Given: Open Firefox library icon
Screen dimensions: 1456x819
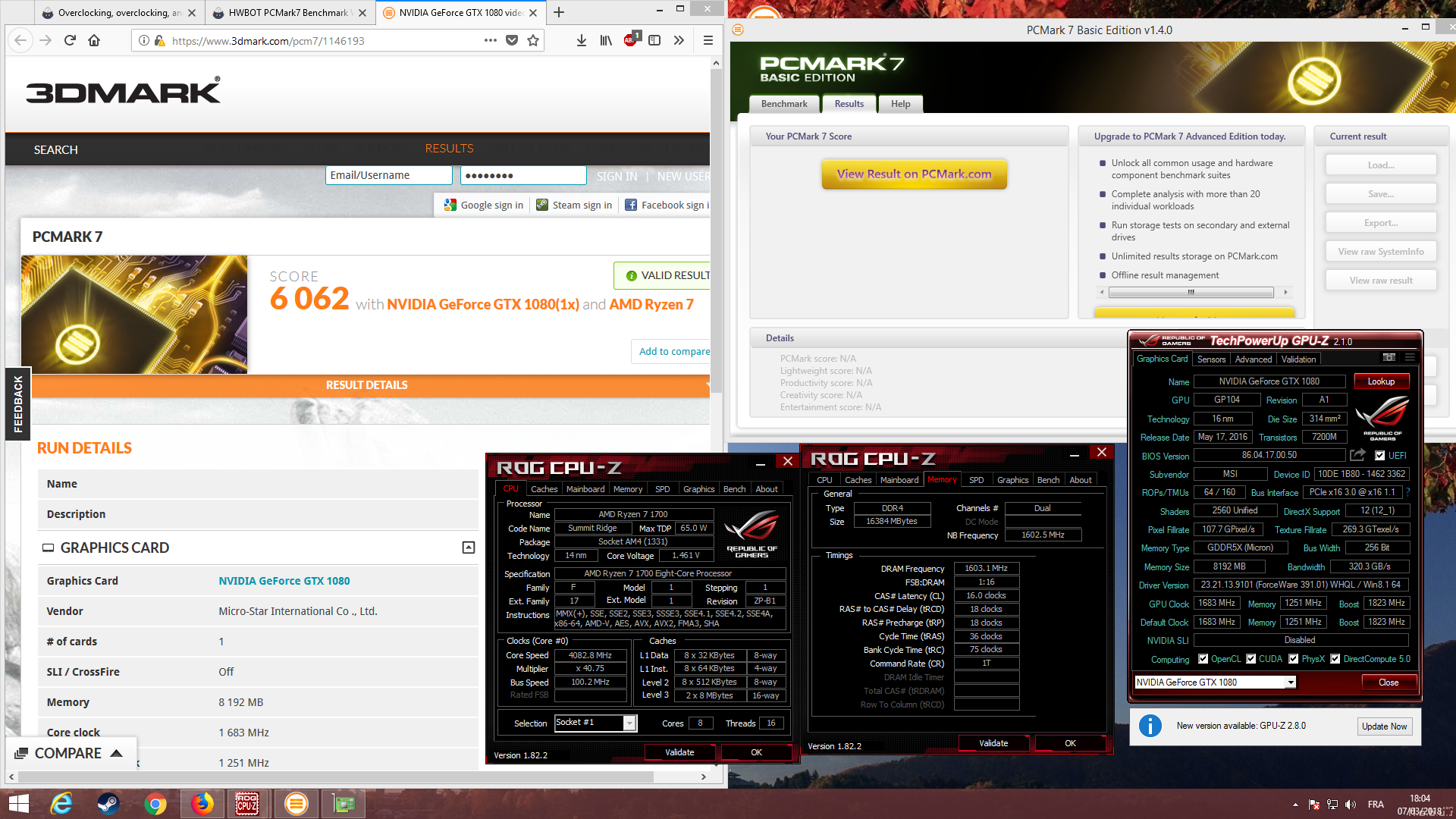Looking at the screenshot, I should [x=606, y=40].
